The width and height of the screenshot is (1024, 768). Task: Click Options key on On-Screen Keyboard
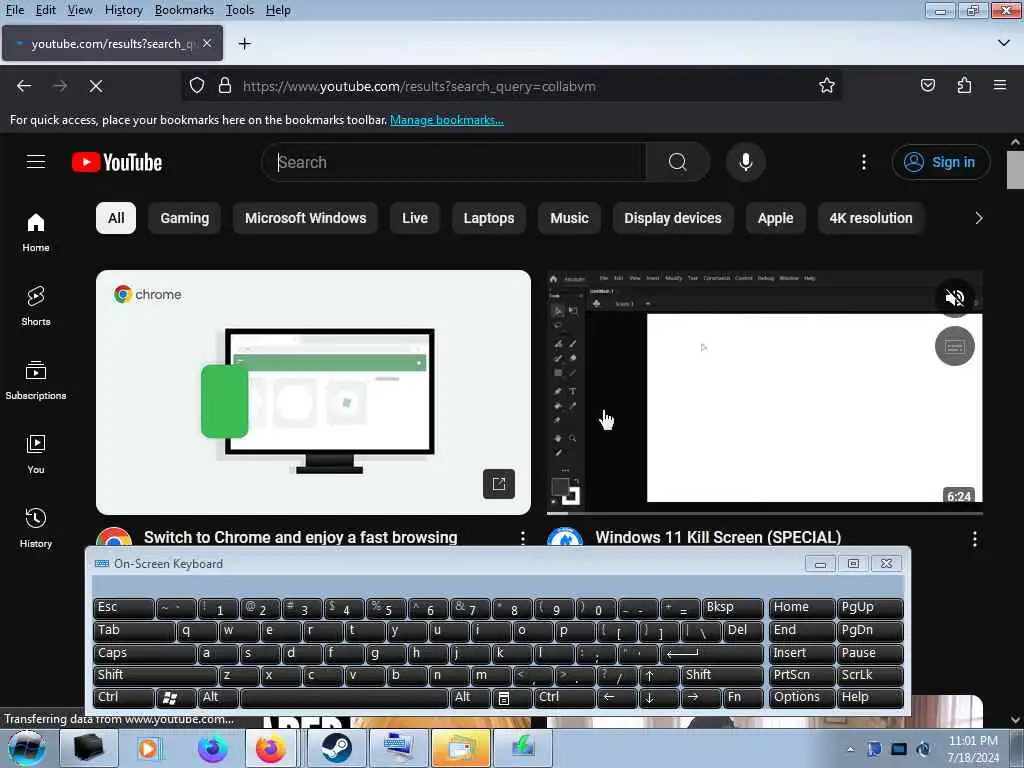802,697
